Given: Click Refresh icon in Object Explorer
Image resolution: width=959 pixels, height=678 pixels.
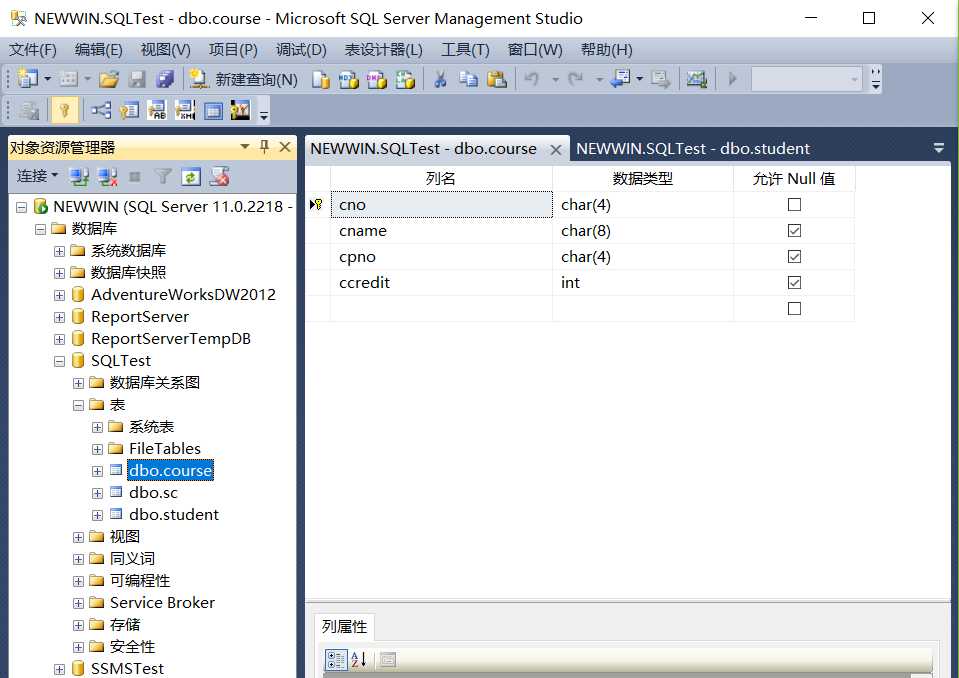Looking at the screenshot, I should click(x=191, y=177).
